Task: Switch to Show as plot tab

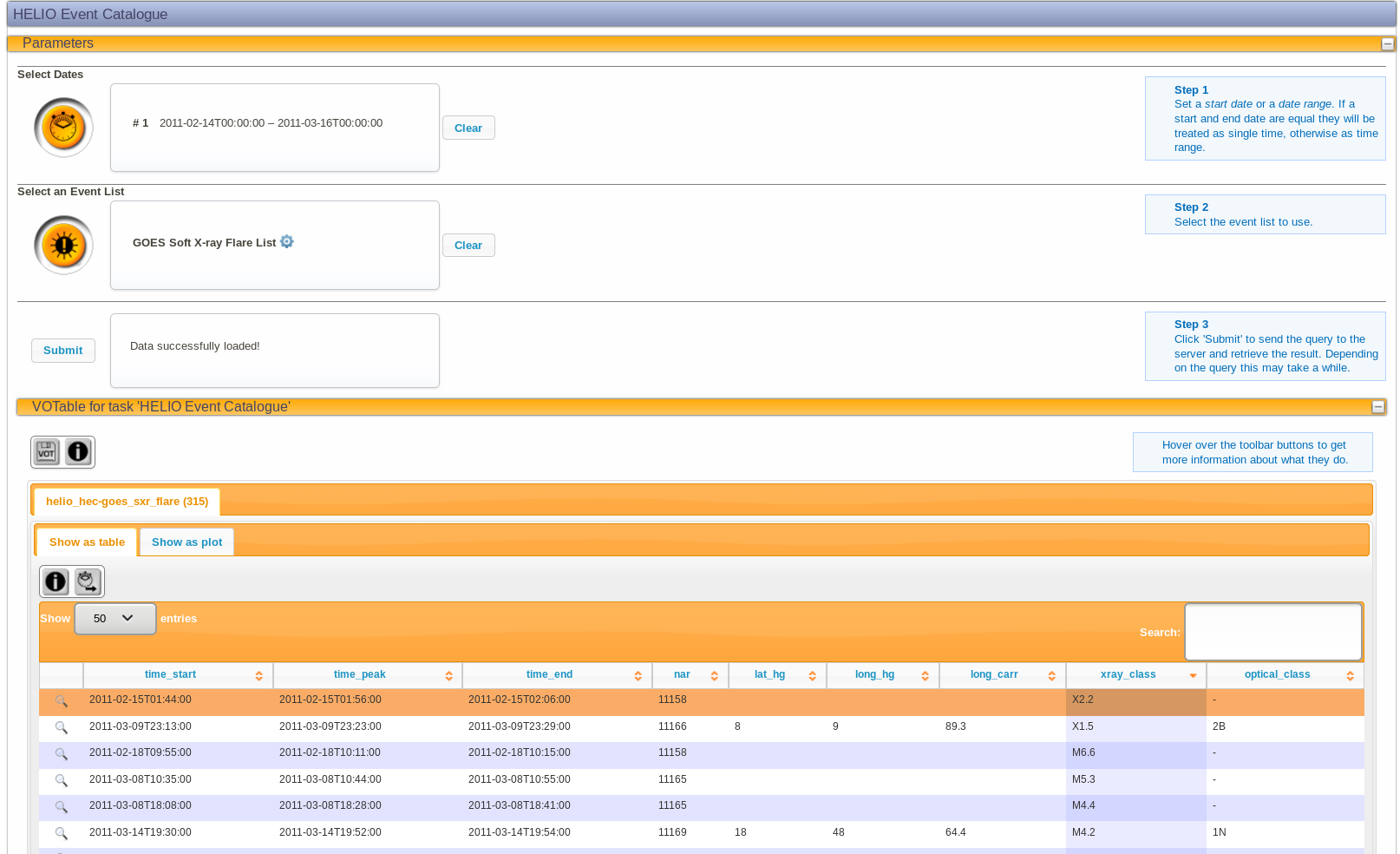Action: (x=186, y=542)
